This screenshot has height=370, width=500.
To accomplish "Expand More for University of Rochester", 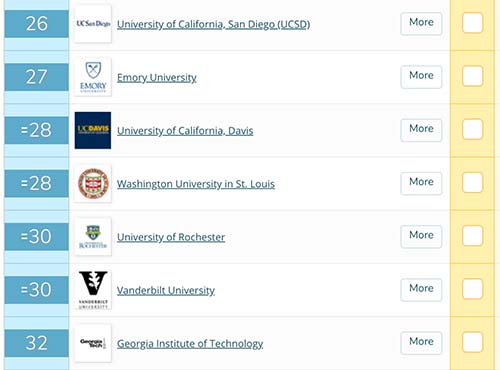I will click(421, 237).
